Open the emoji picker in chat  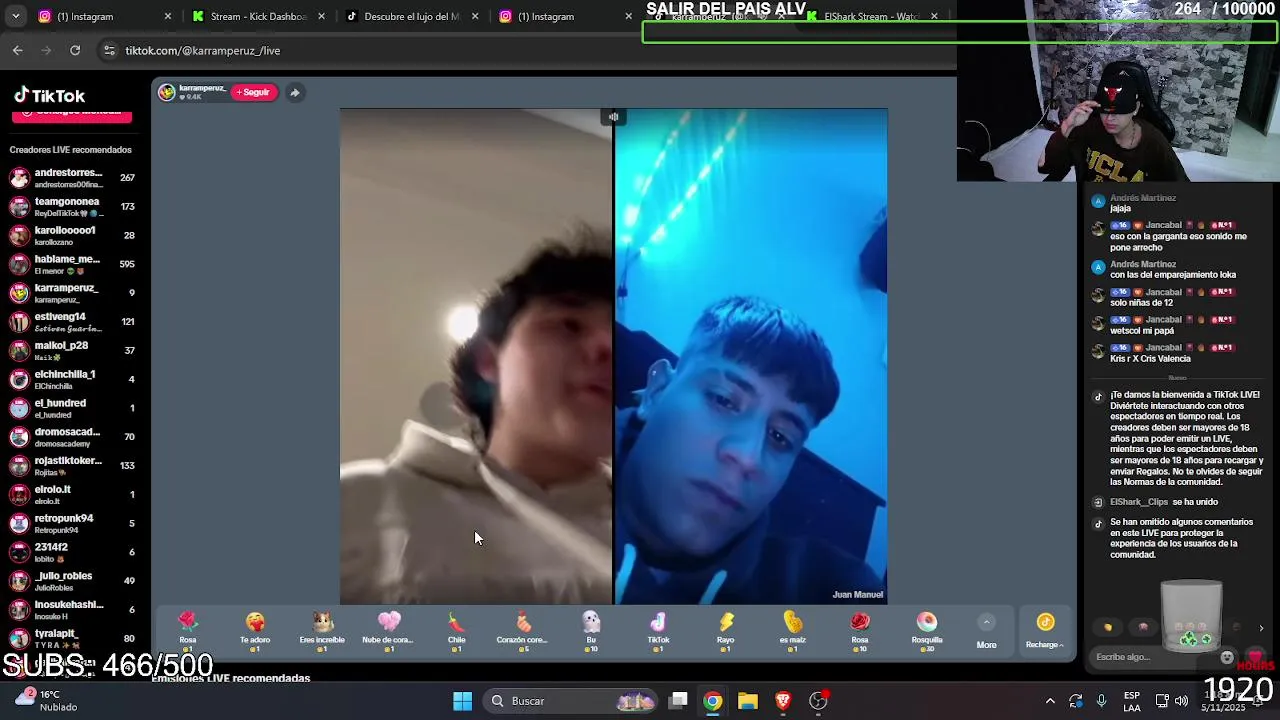tap(1227, 657)
